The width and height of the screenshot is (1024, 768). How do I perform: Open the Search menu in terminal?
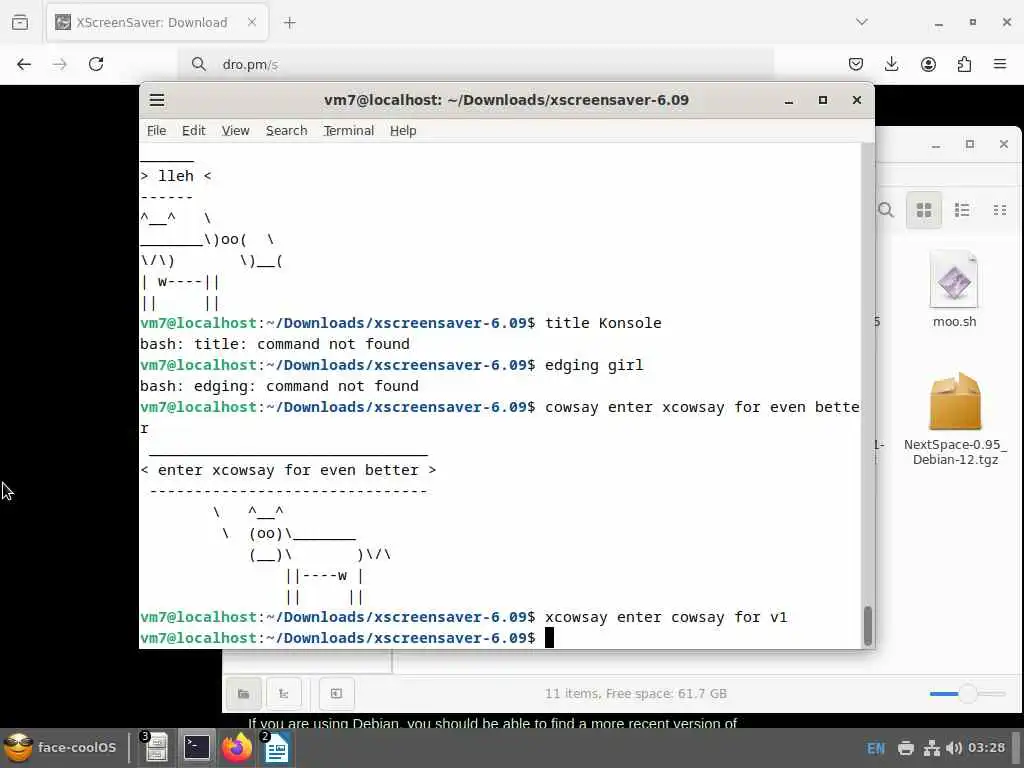pos(286,131)
